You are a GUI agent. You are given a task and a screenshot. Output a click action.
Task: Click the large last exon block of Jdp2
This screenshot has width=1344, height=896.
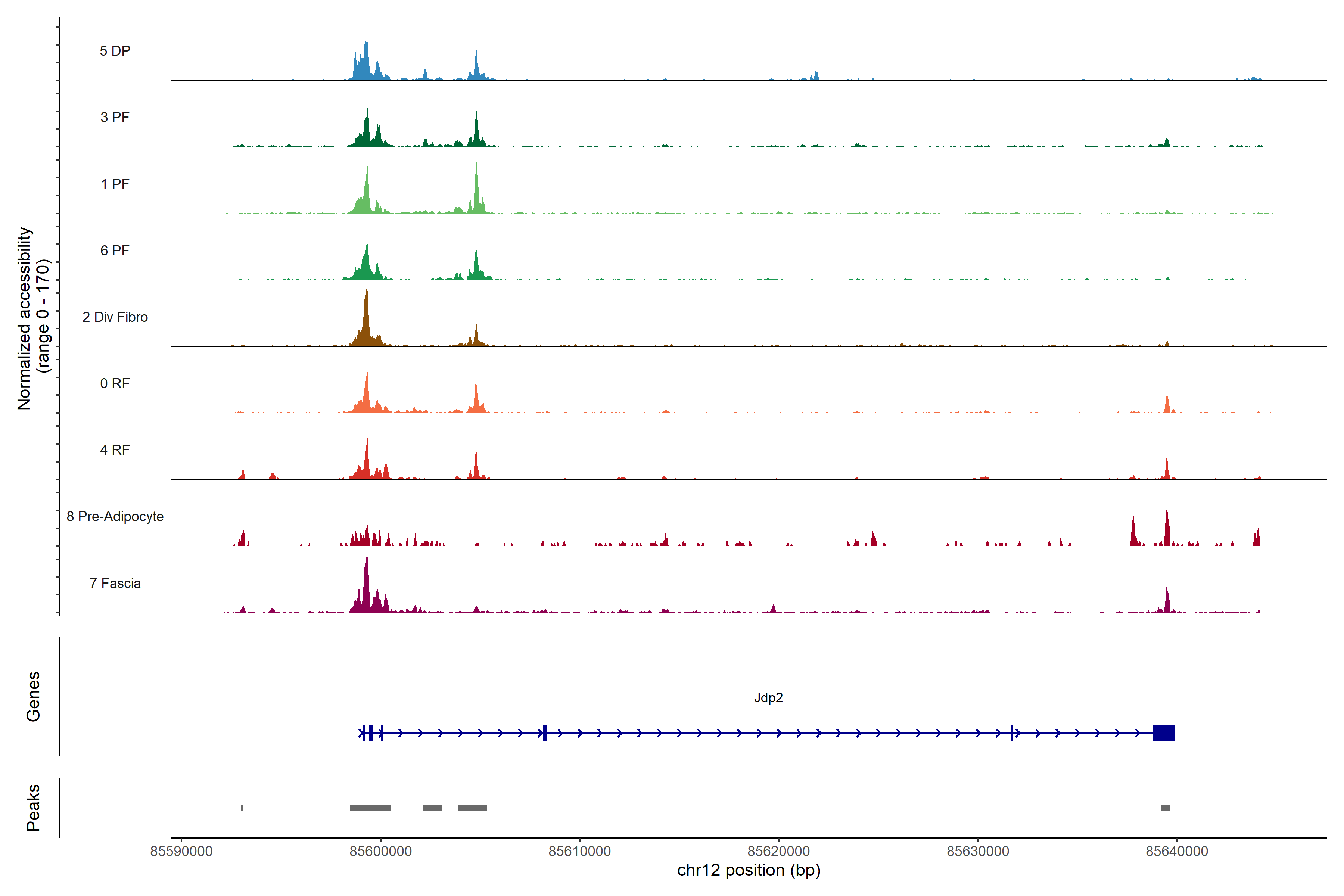pyautogui.click(x=1163, y=732)
